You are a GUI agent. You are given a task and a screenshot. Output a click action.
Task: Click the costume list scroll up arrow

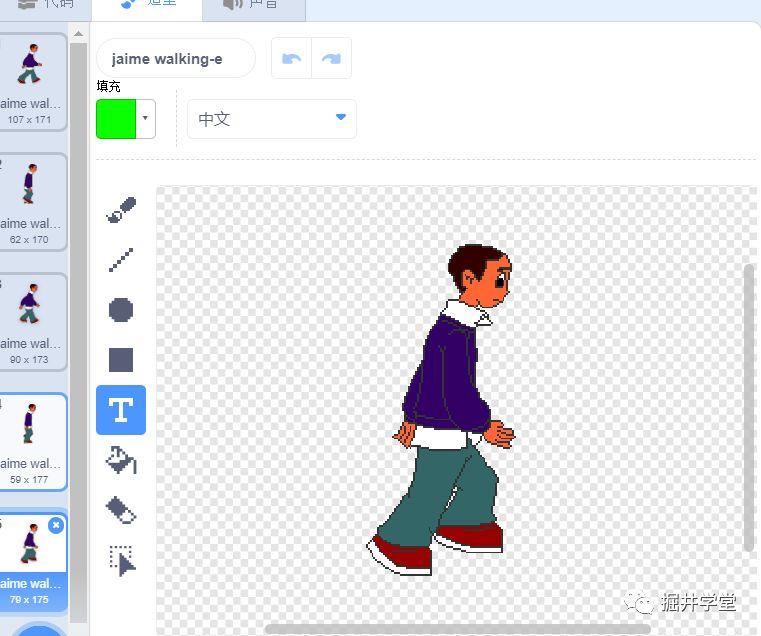(x=78, y=34)
